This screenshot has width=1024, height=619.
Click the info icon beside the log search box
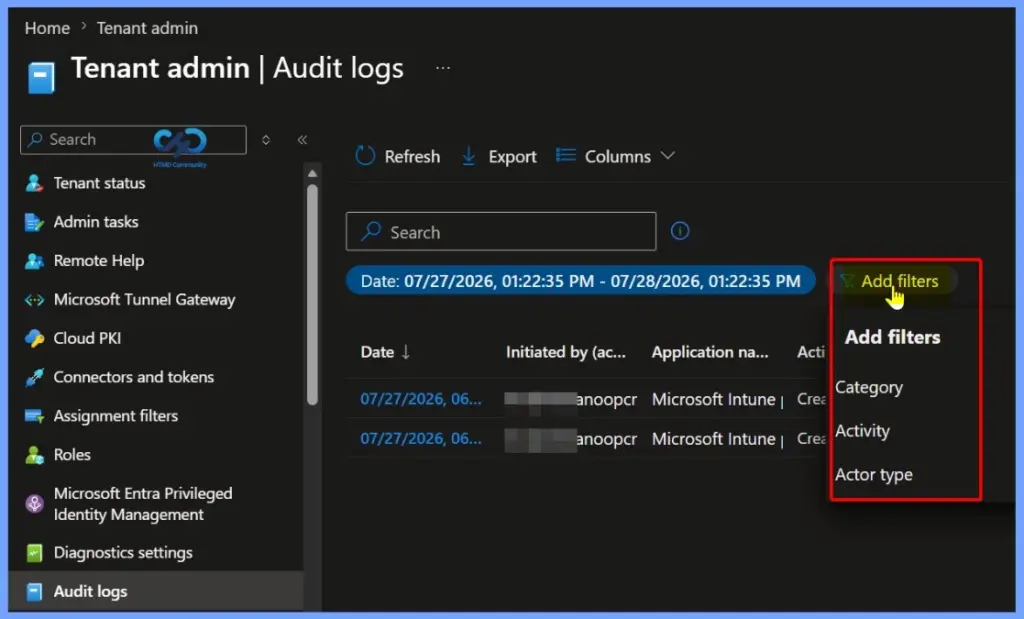coord(680,231)
